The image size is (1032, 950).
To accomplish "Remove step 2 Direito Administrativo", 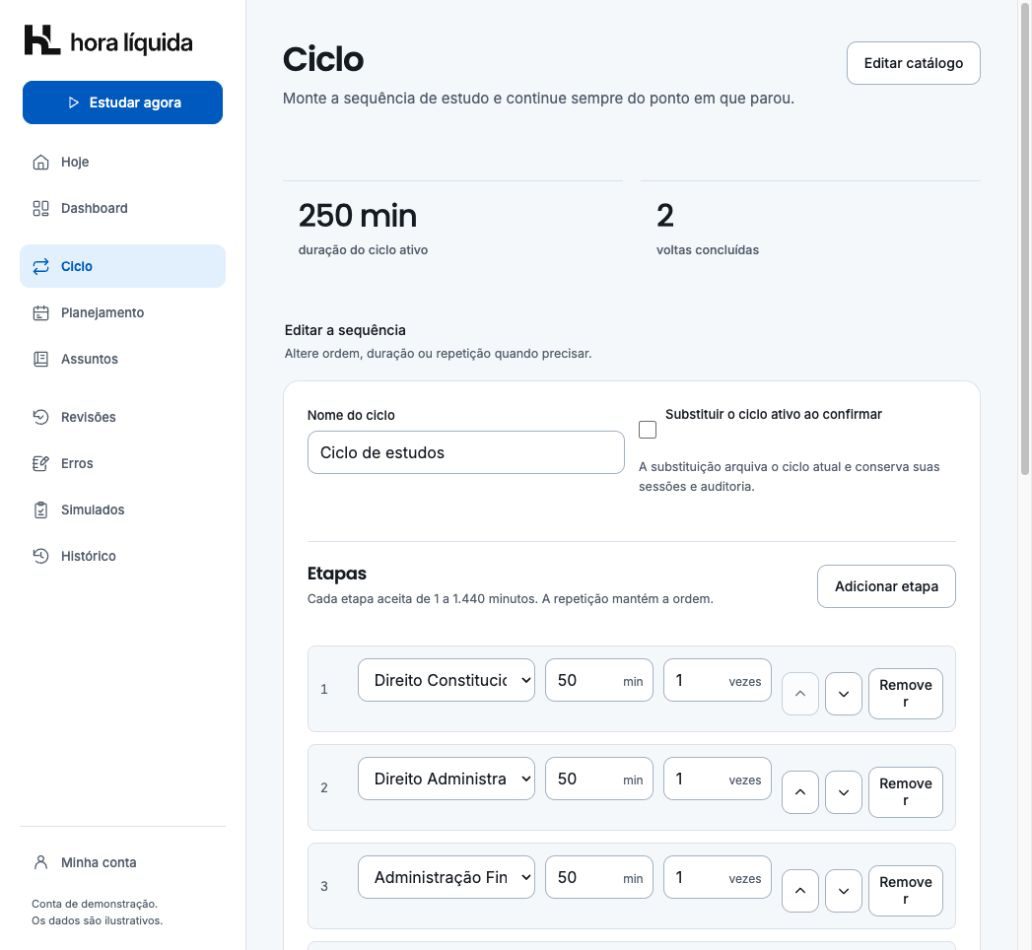I will click(906, 792).
